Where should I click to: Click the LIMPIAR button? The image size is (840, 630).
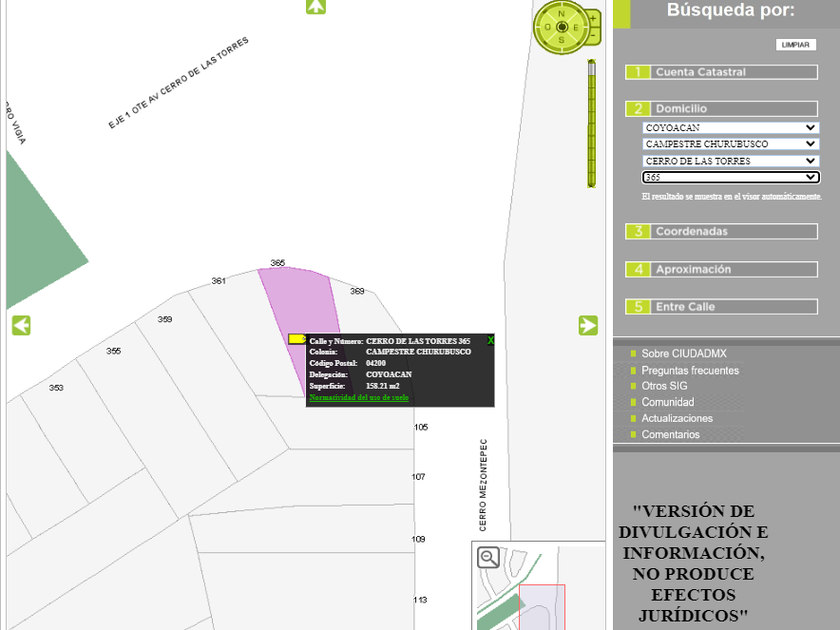click(796, 45)
